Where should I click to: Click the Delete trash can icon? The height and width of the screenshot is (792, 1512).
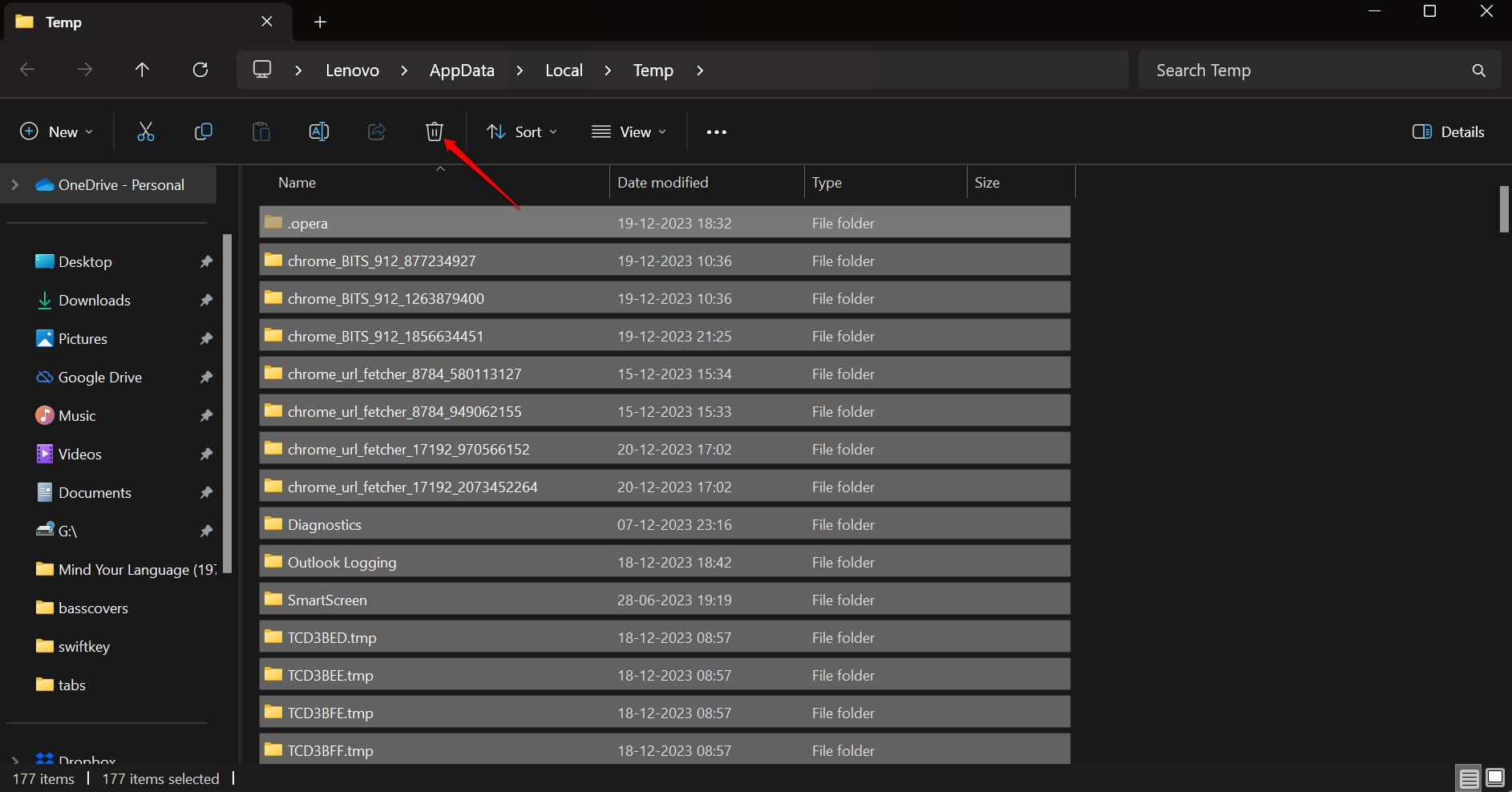[x=434, y=131]
